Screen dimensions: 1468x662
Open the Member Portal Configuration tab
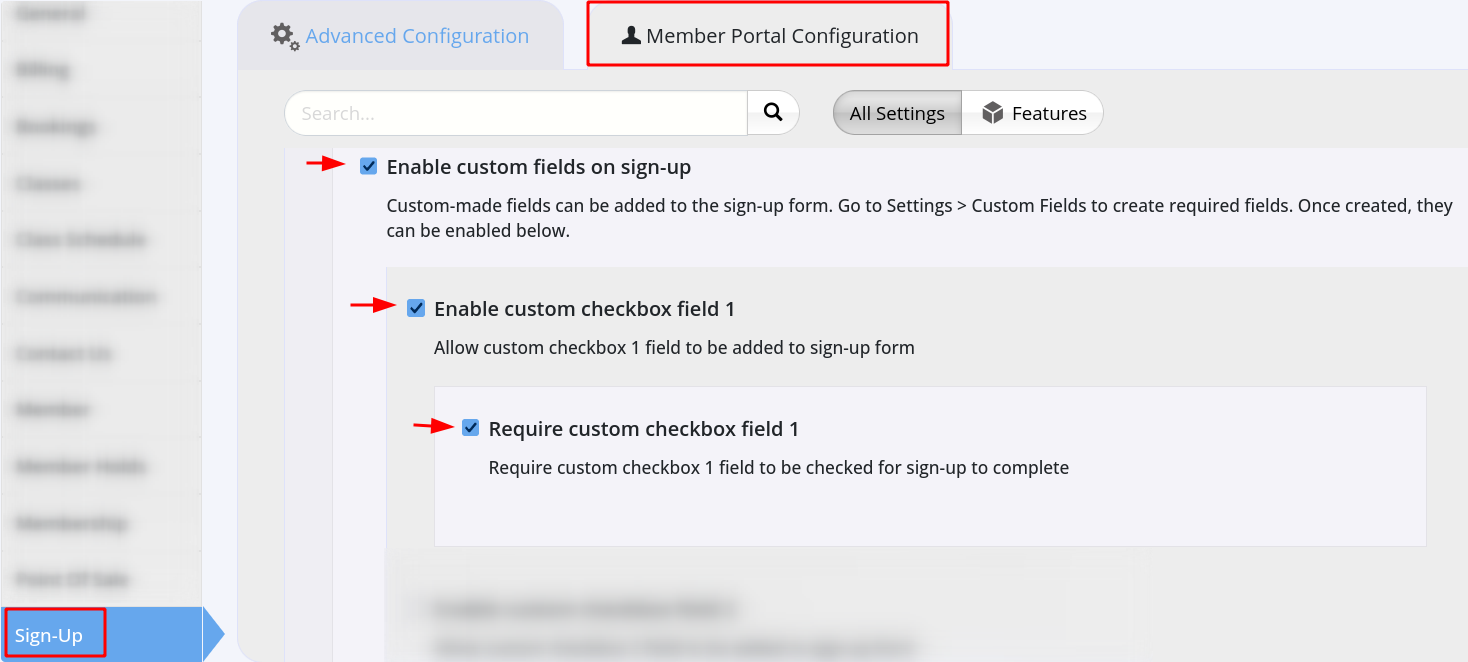pyautogui.click(x=768, y=36)
